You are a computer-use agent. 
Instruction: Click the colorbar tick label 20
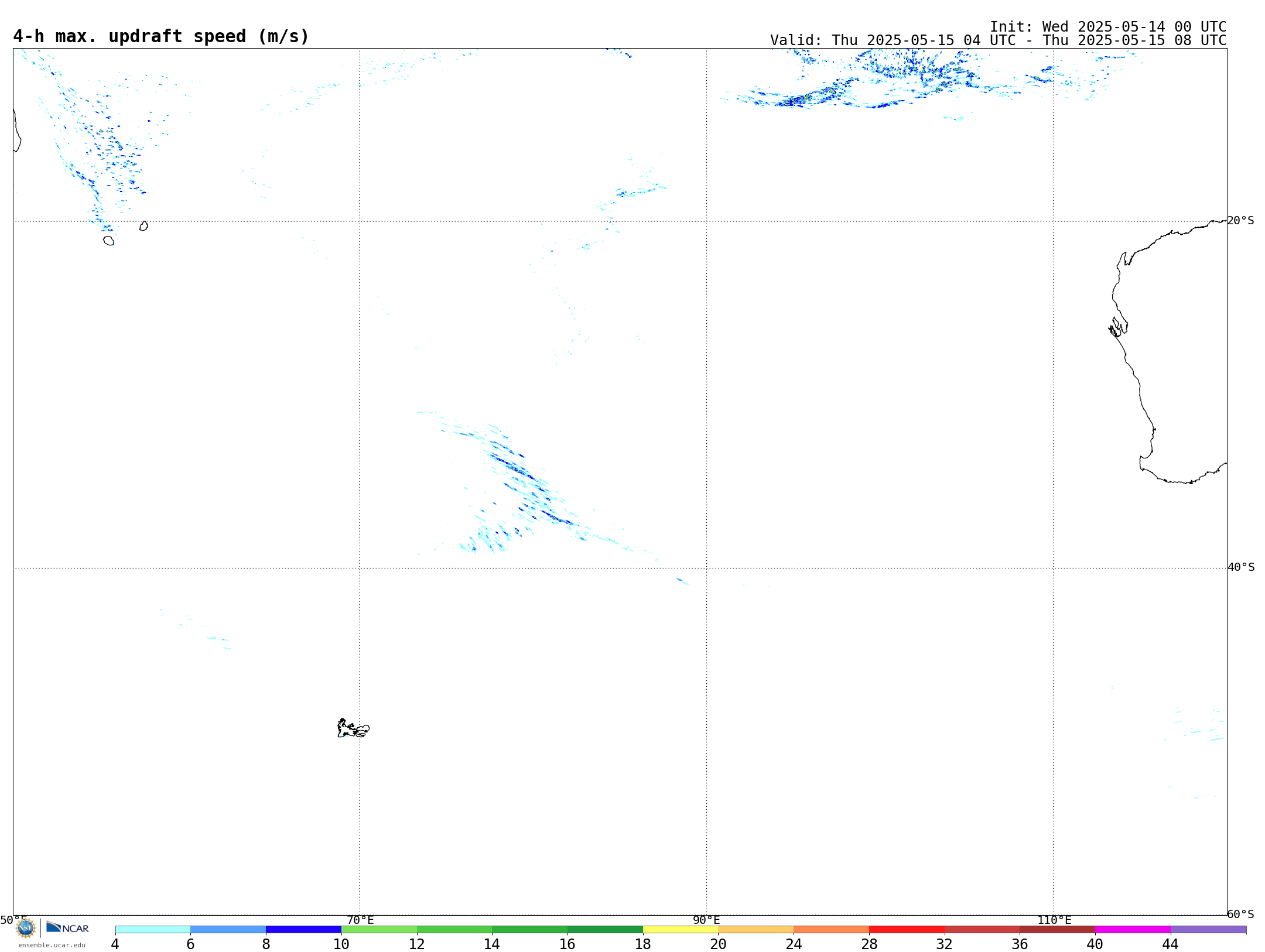click(718, 944)
